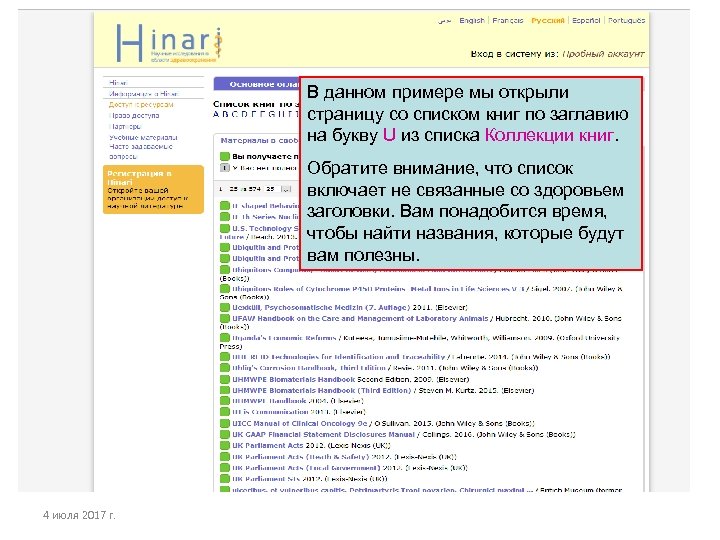Switch language to Español
The image size is (720, 540).
(586, 20)
